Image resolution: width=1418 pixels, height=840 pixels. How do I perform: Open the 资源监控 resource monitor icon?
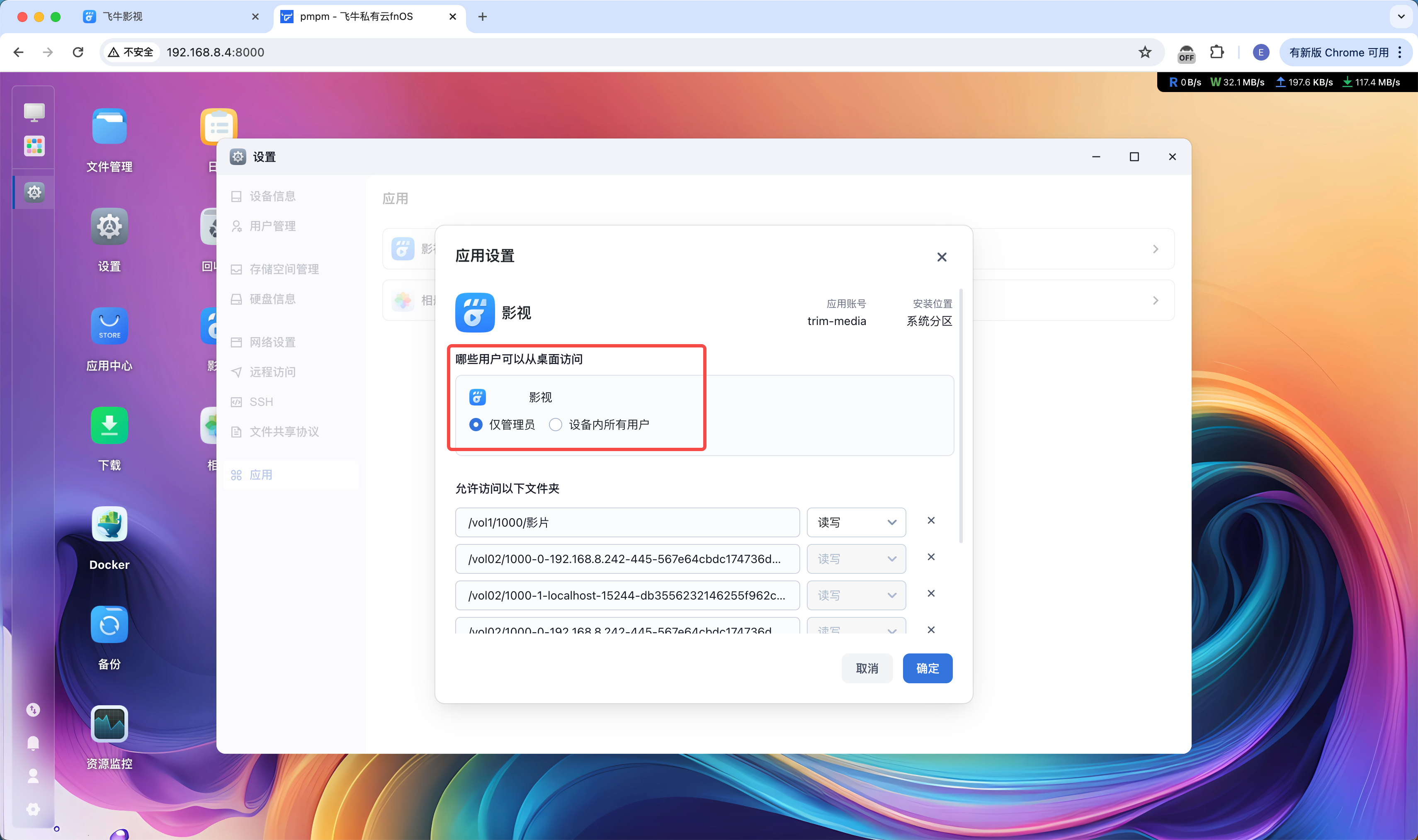point(109,724)
